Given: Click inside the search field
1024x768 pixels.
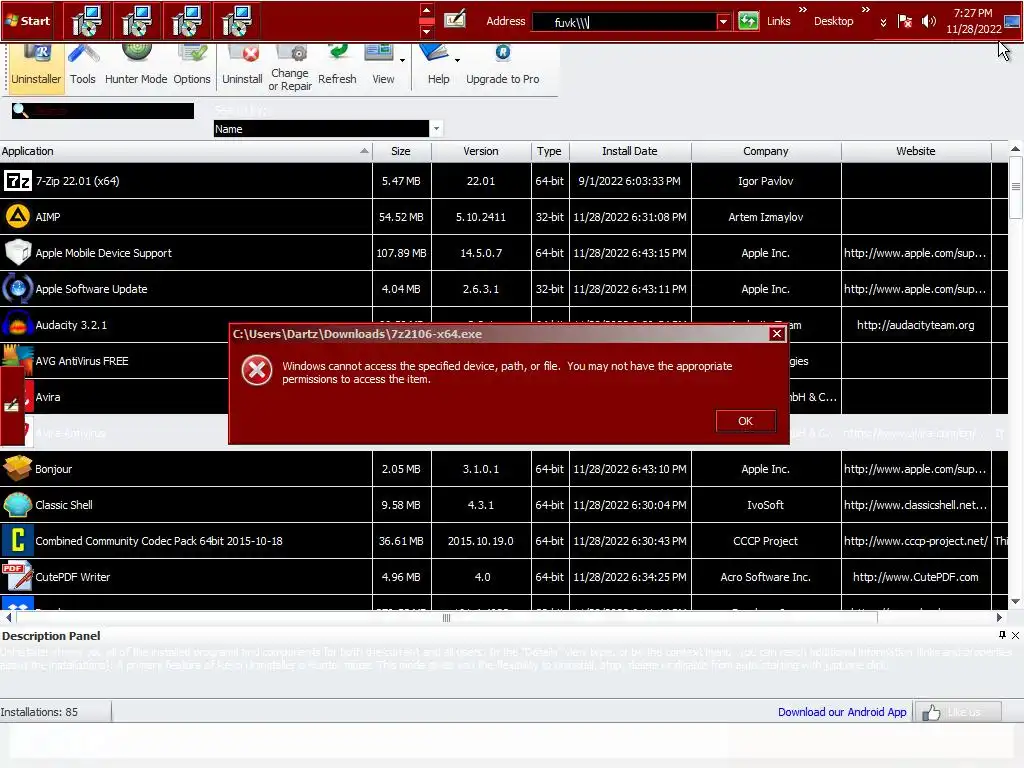Looking at the screenshot, I should coord(103,111).
